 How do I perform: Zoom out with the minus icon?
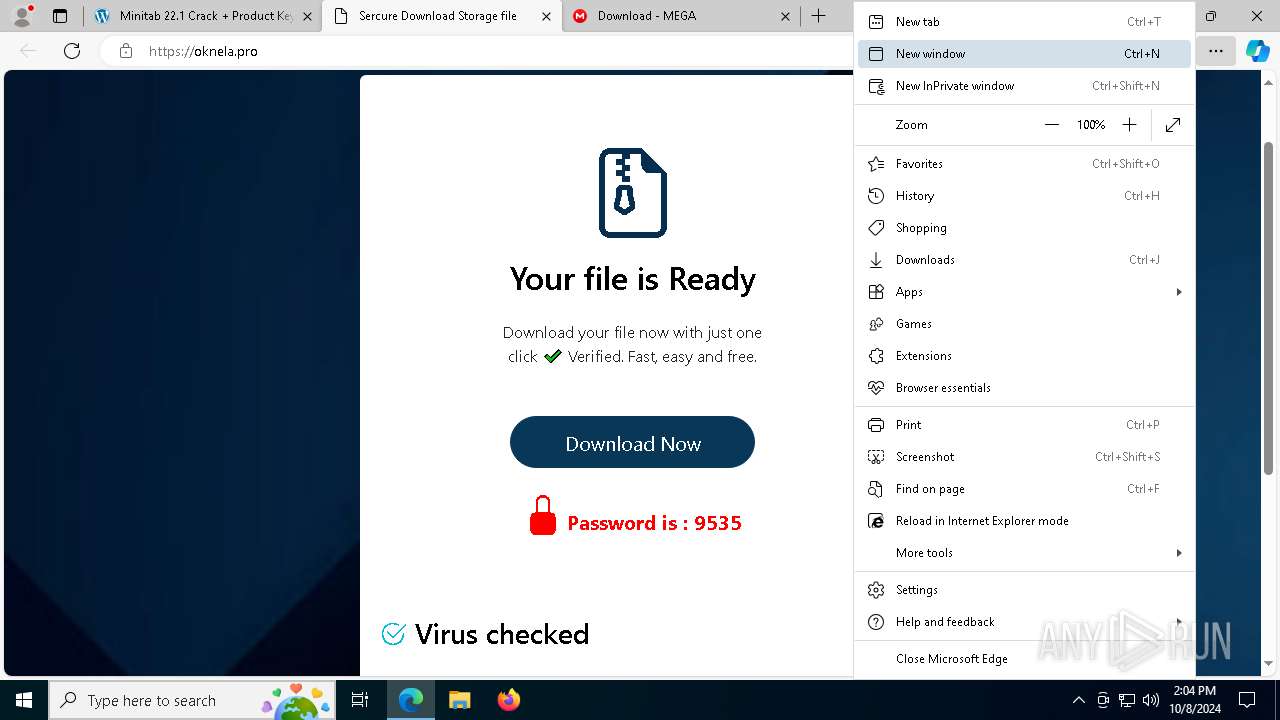click(x=1051, y=125)
